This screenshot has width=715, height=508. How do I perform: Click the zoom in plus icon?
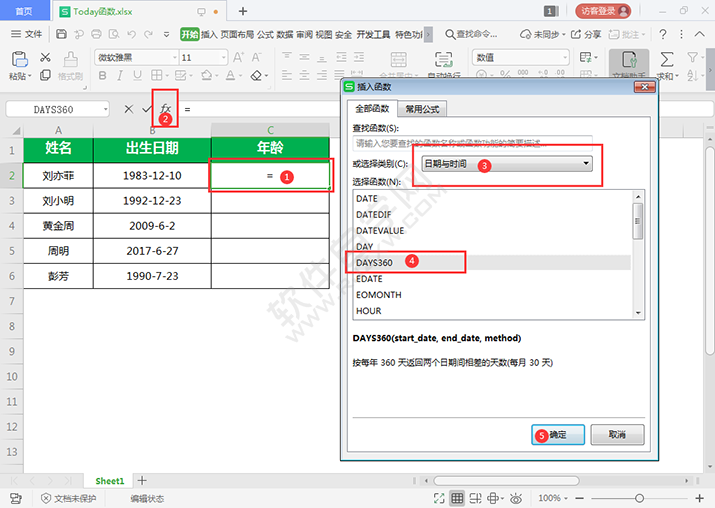(699, 498)
